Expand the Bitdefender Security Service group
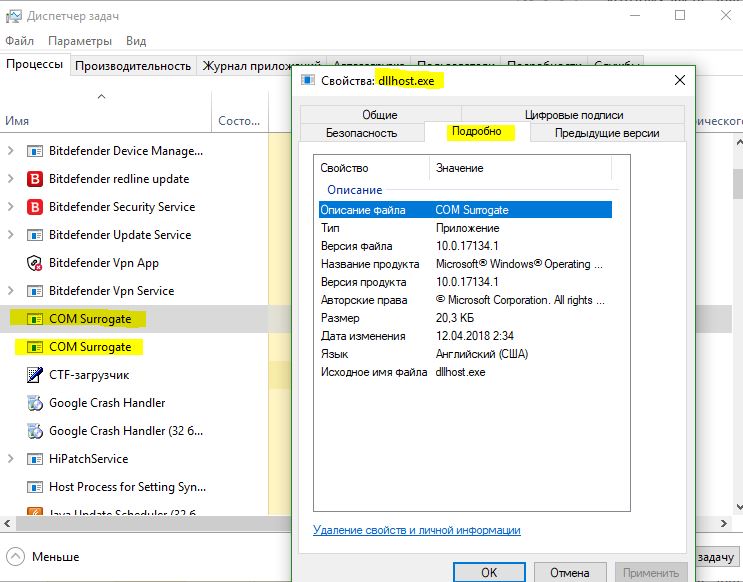The width and height of the screenshot is (743, 582). pos(10,207)
